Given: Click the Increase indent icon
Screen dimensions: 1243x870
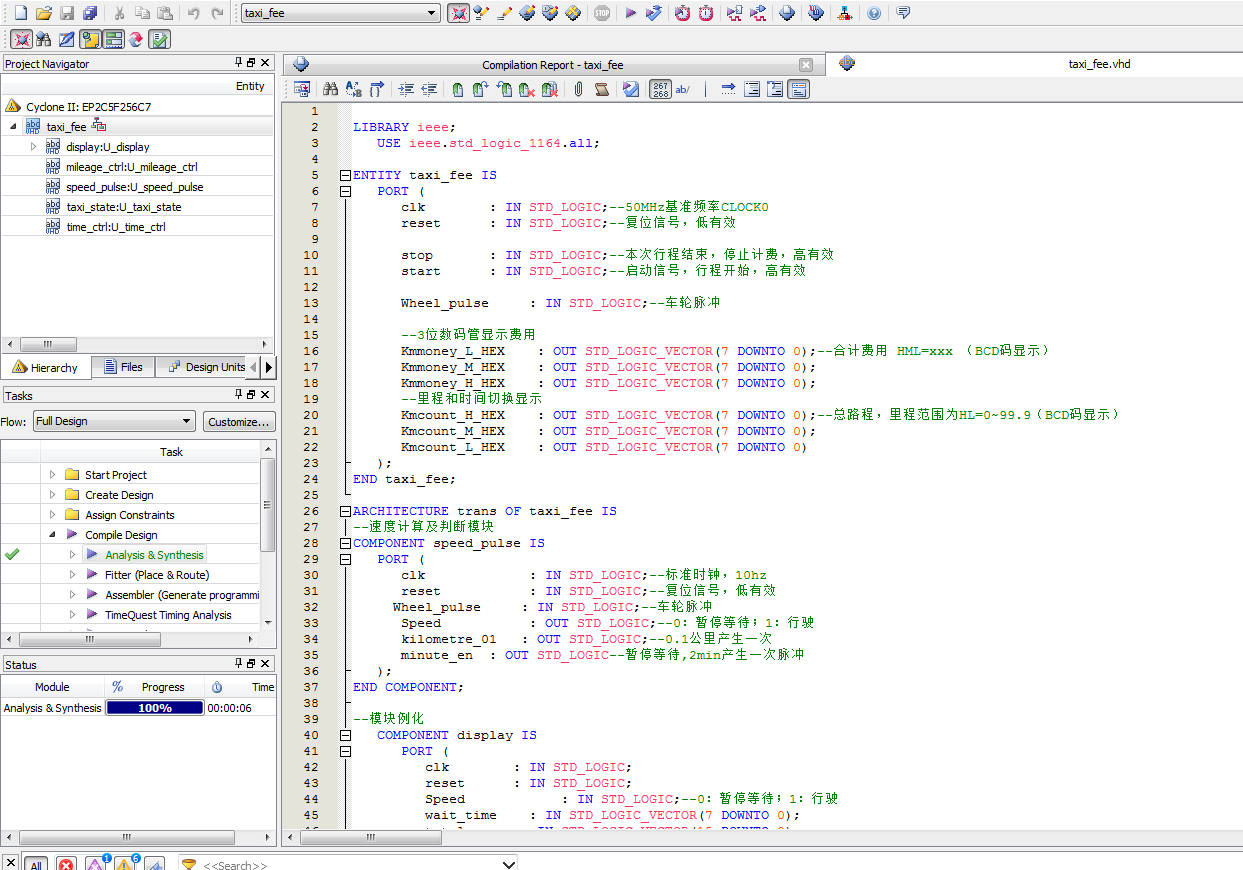Looking at the screenshot, I should pyautogui.click(x=405, y=89).
